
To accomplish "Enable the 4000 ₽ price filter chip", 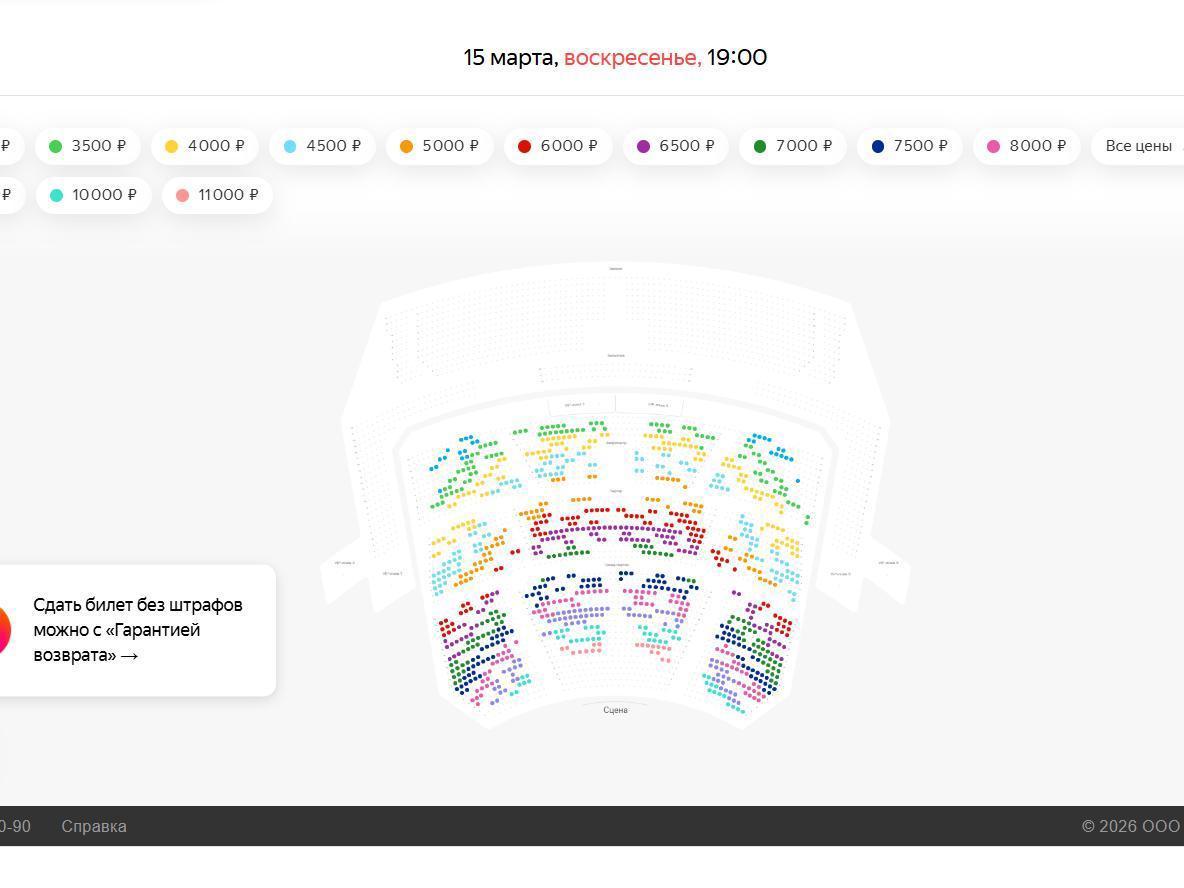I will (x=205, y=146).
